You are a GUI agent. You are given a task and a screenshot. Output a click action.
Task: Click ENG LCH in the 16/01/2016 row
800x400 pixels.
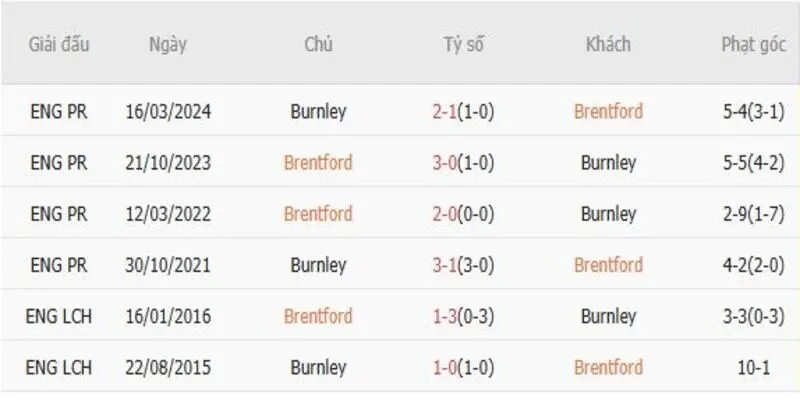[x=59, y=316]
